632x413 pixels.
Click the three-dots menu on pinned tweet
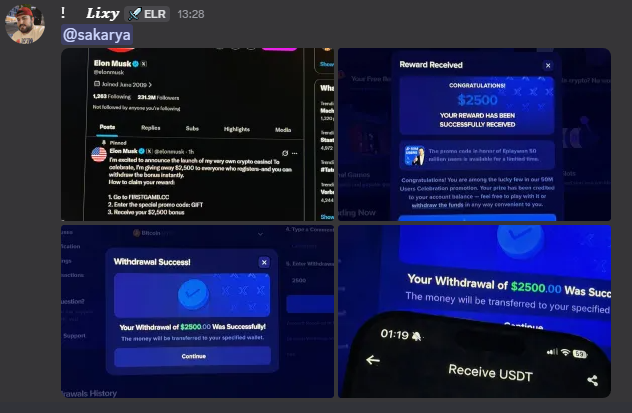tap(295, 153)
